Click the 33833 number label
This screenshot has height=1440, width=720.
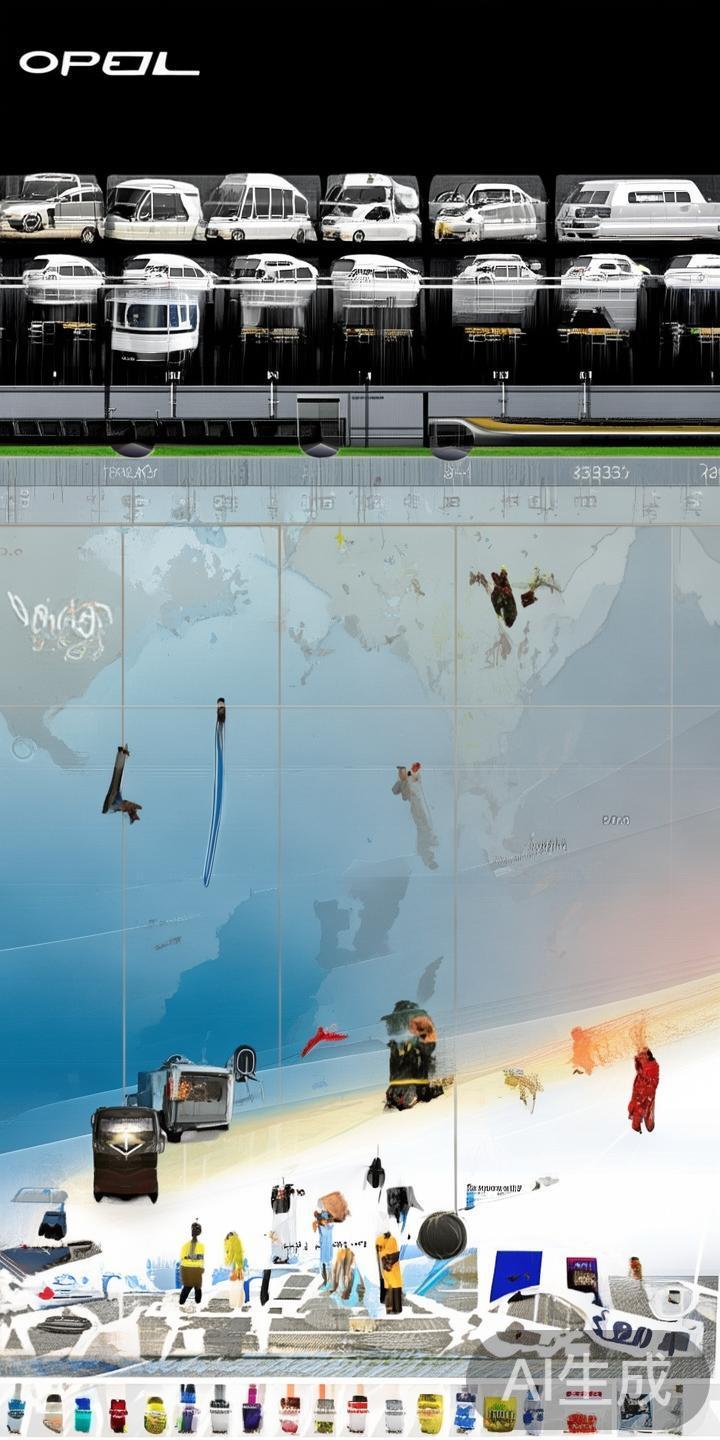601,473
